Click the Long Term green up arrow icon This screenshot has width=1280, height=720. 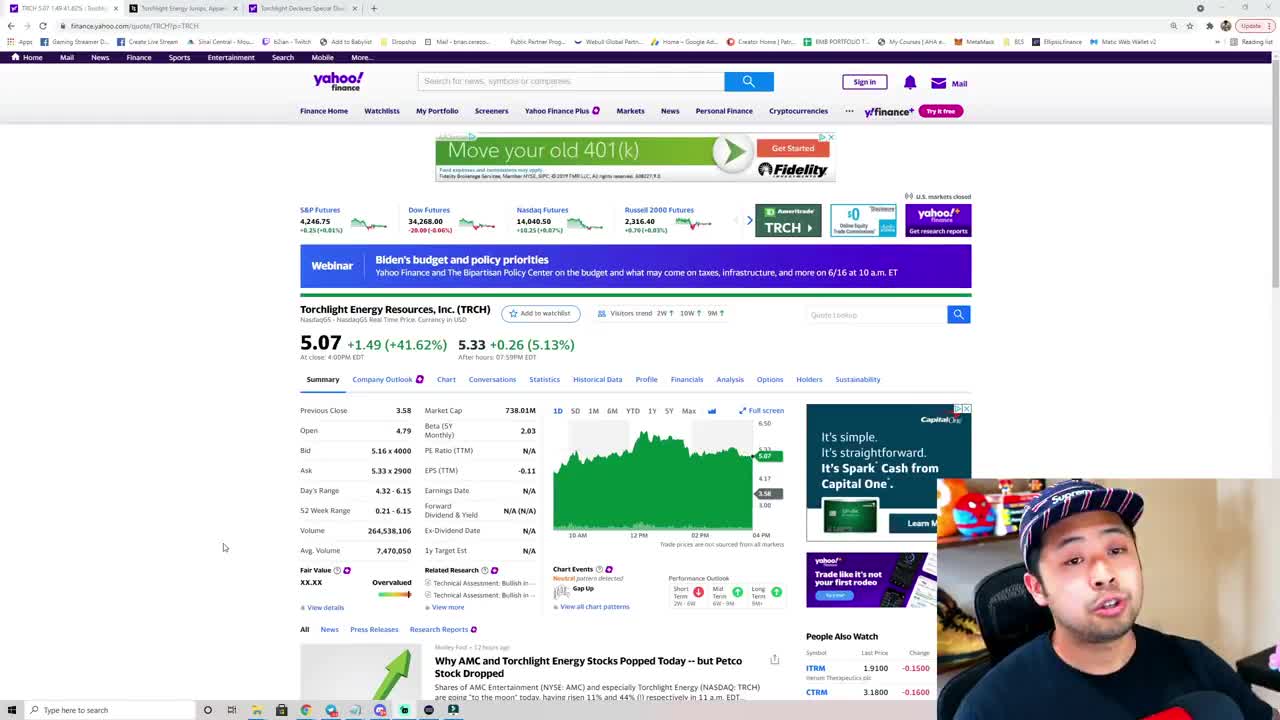[776, 592]
